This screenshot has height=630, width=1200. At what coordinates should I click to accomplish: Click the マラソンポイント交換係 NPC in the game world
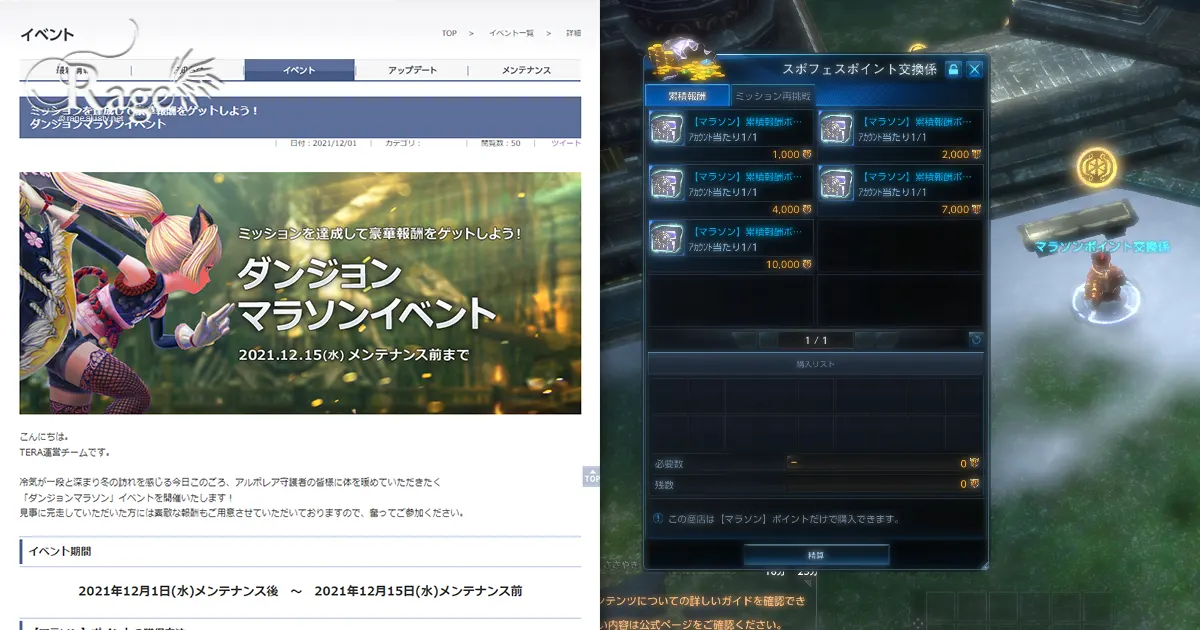(1105, 280)
